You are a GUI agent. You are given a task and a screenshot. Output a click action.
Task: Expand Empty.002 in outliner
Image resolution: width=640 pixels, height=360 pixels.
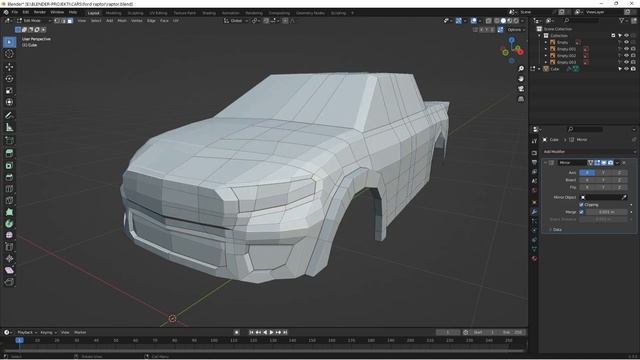(x=546, y=56)
